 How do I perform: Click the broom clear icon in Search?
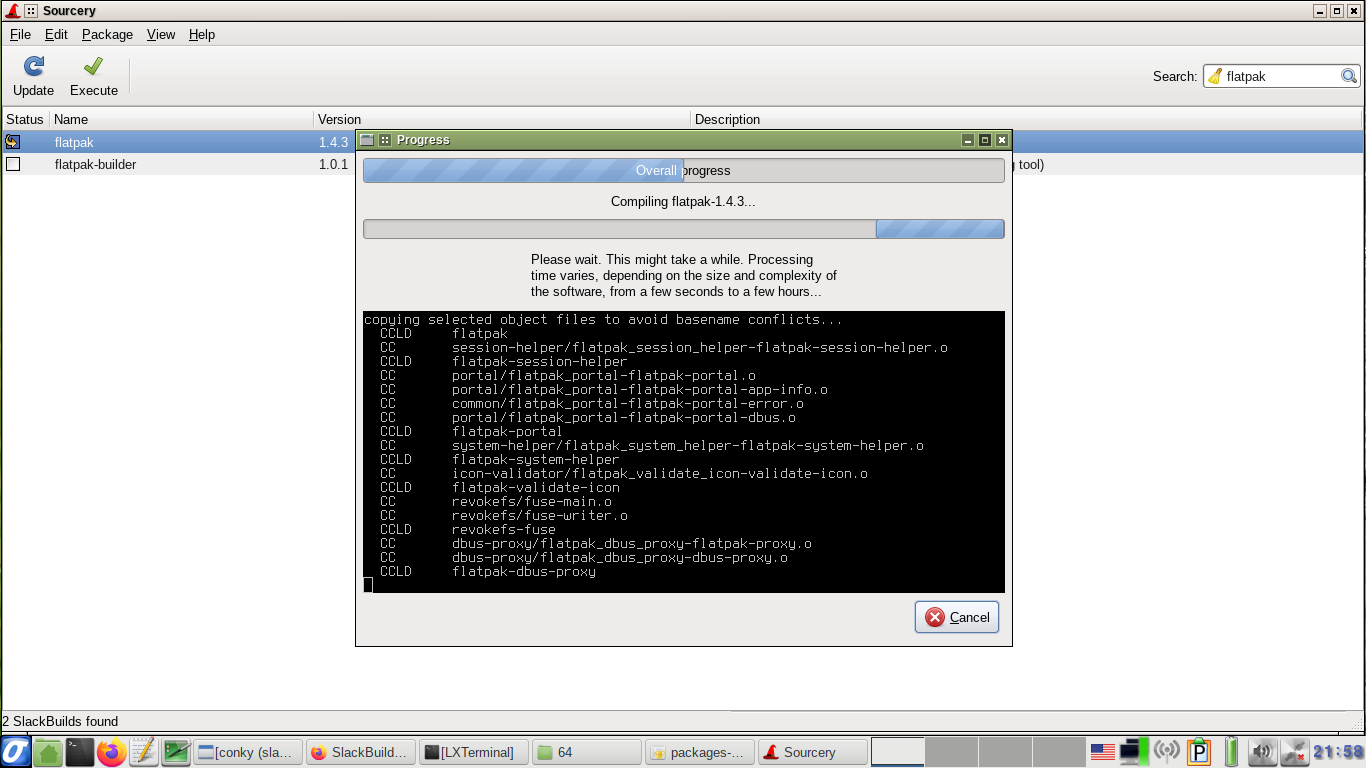click(1214, 76)
